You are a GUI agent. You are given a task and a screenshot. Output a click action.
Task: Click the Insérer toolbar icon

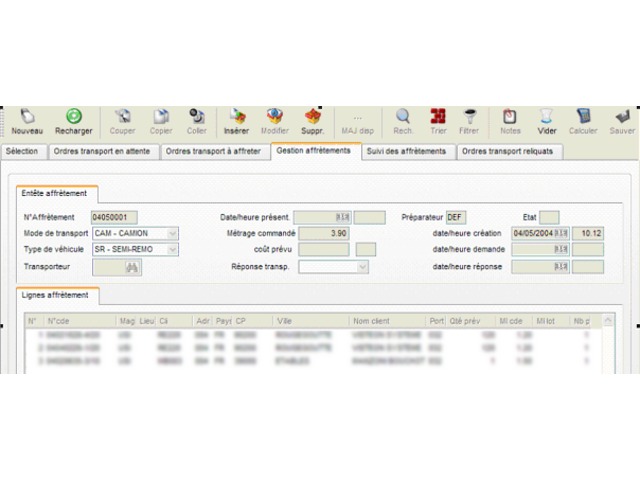pos(236,117)
